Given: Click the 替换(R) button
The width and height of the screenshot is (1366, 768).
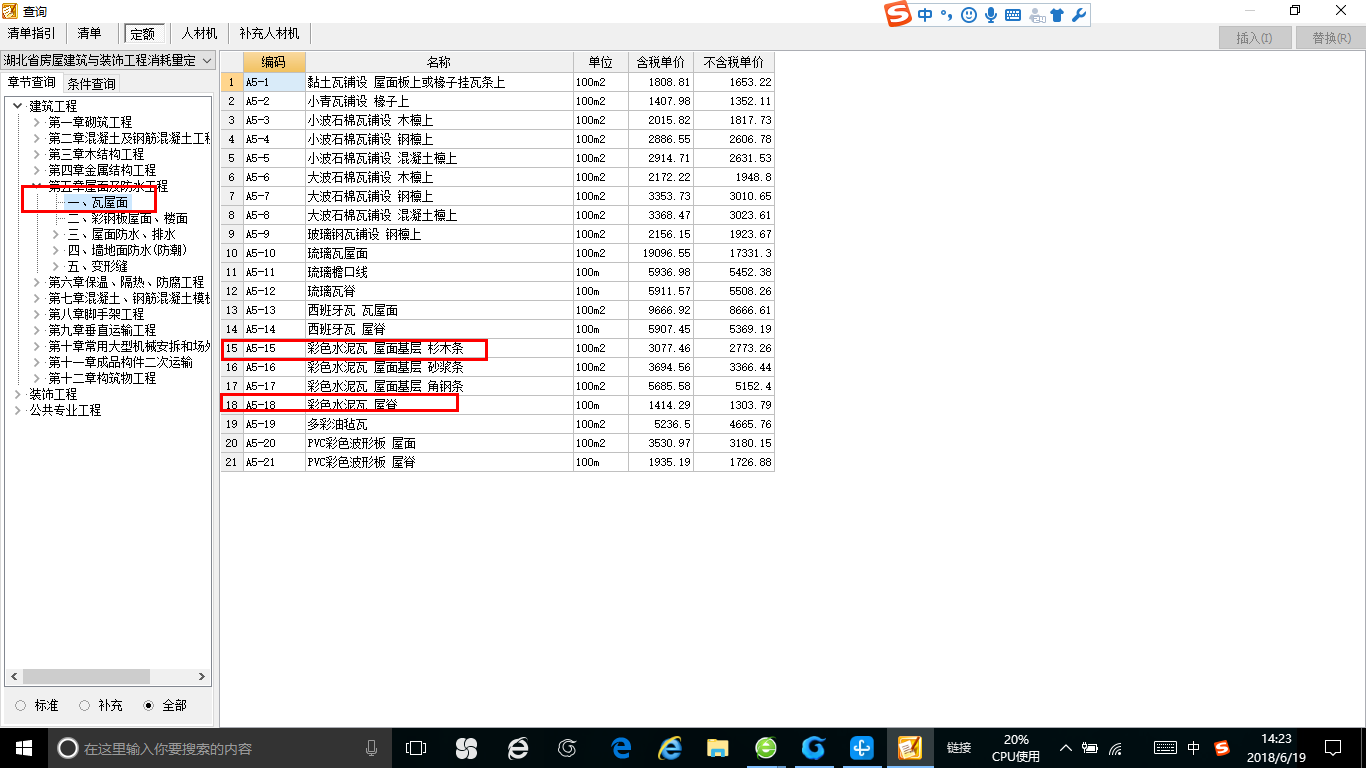Looking at the screenshot, I should [1330, 38].
